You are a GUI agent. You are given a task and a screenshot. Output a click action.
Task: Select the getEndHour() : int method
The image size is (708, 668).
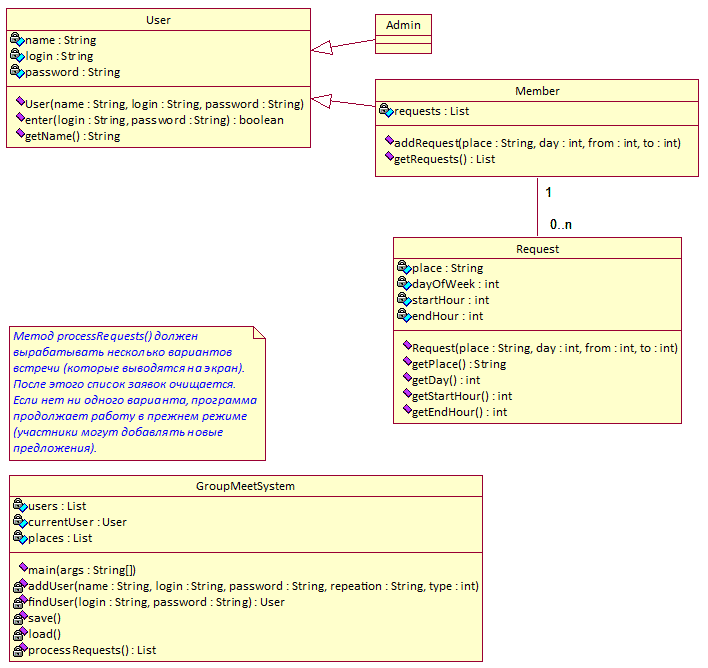point(460,412)
